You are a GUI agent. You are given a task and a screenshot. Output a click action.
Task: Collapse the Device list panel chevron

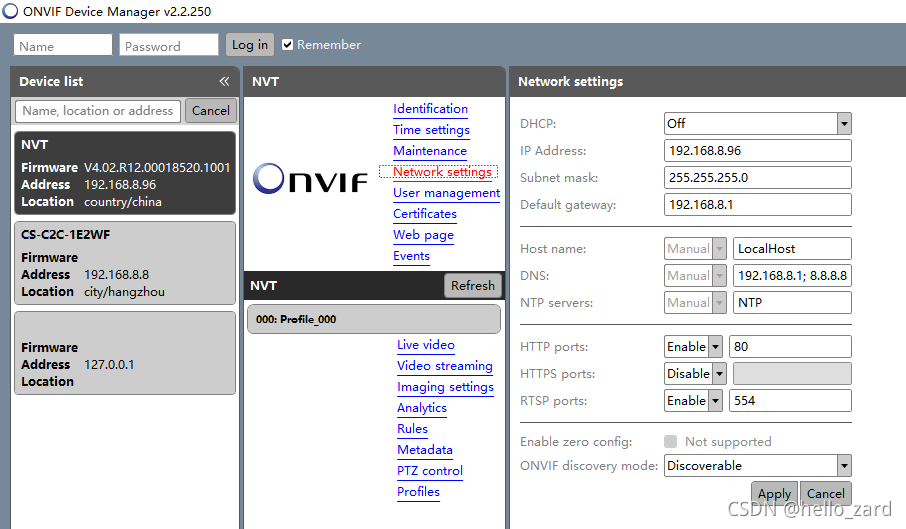click(224, 82)
